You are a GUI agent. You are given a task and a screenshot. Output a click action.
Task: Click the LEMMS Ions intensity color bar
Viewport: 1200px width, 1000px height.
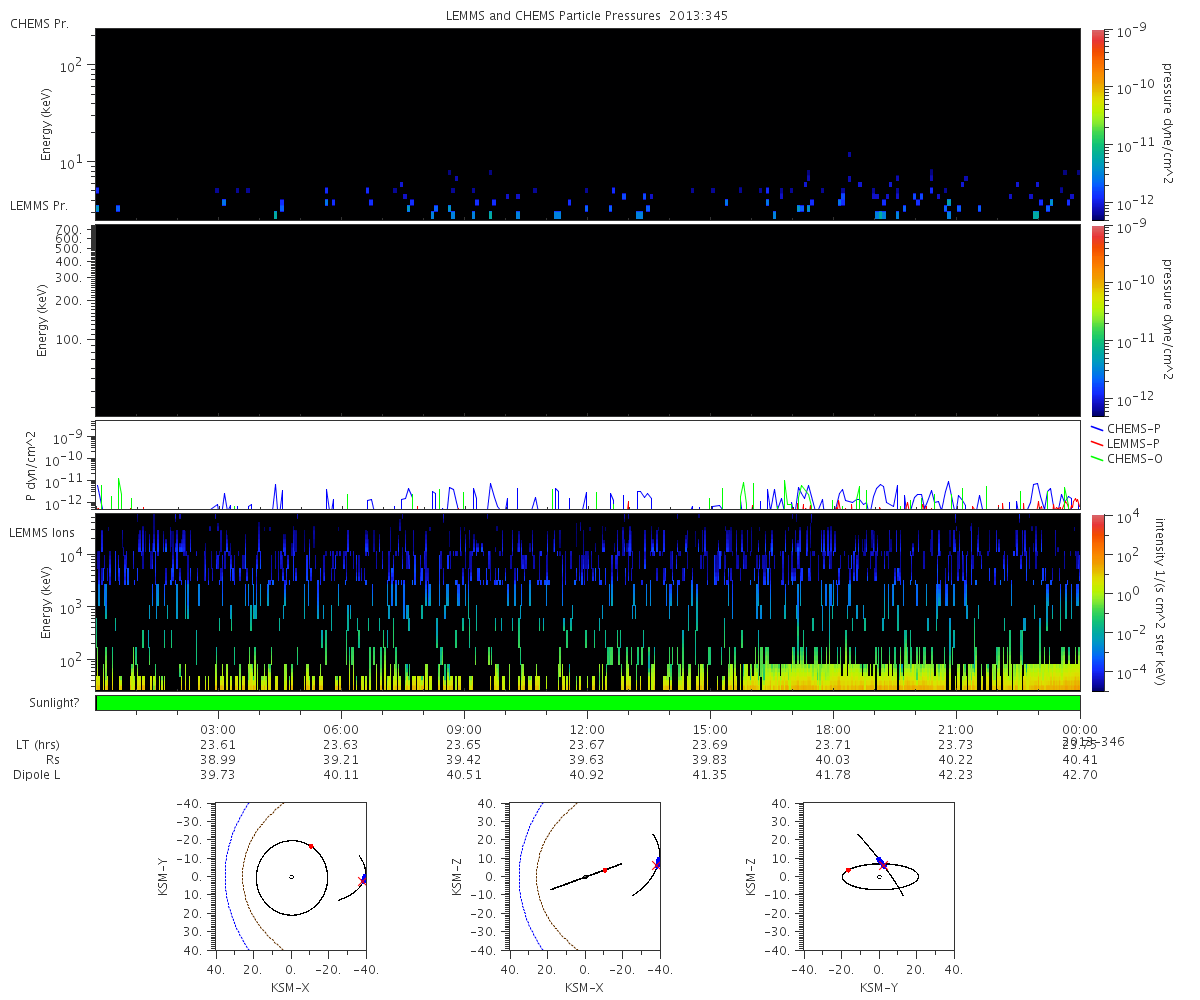(x=1098, y=602)
